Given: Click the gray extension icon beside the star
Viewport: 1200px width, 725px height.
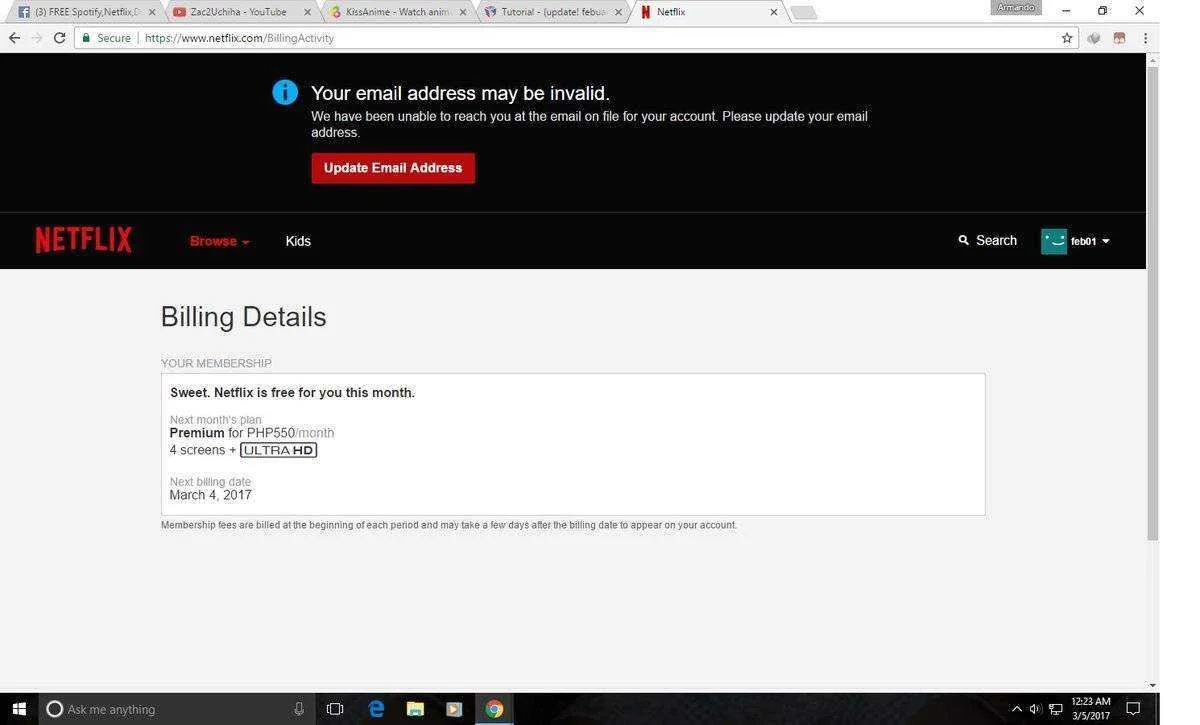Looking at the screenshot, I should click(x=1094, y=38).
